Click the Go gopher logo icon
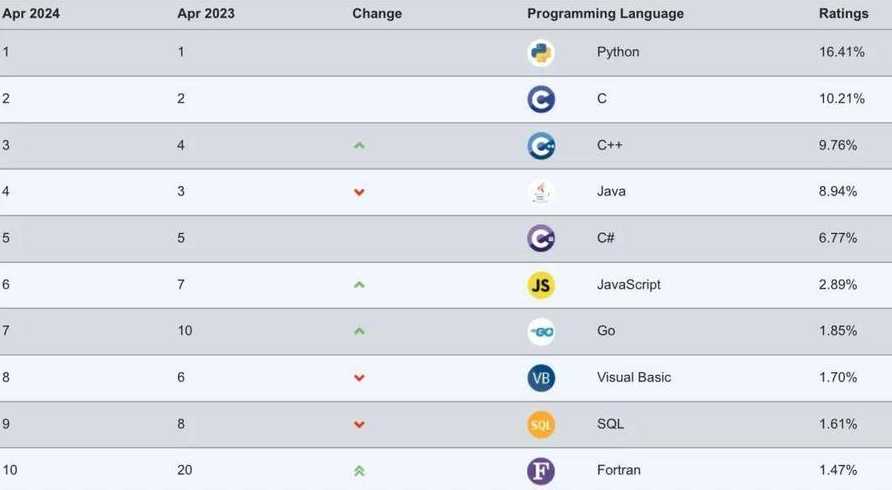Screen dimensions: 892x490 (541, 332)
